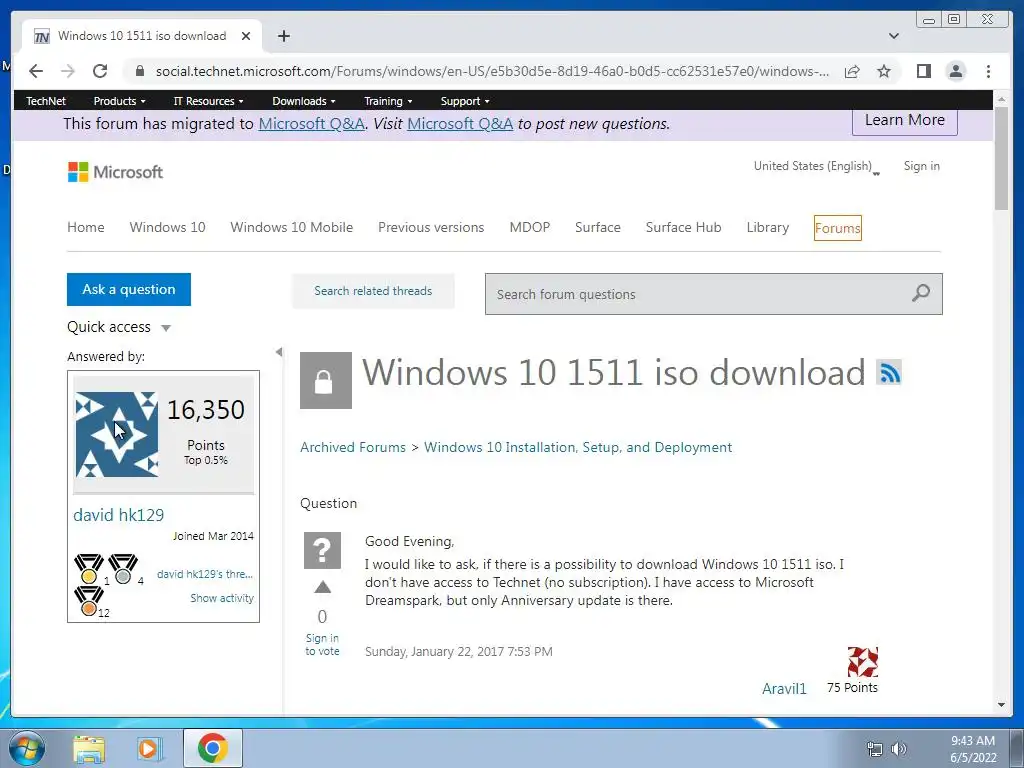Go to the Previous versions tab
Image resolution: width=1024 pixels, height=768 pixels.
pos(431,227)
